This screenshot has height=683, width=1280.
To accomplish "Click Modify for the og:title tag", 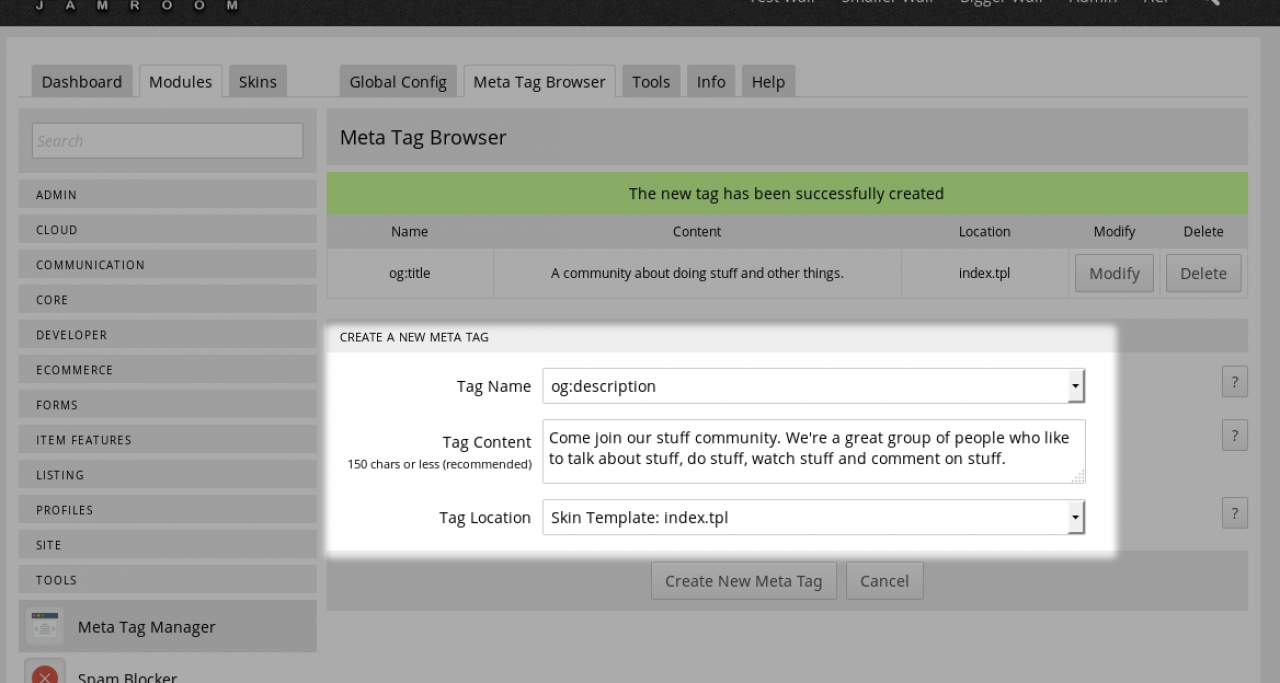I will [1114, 273].
